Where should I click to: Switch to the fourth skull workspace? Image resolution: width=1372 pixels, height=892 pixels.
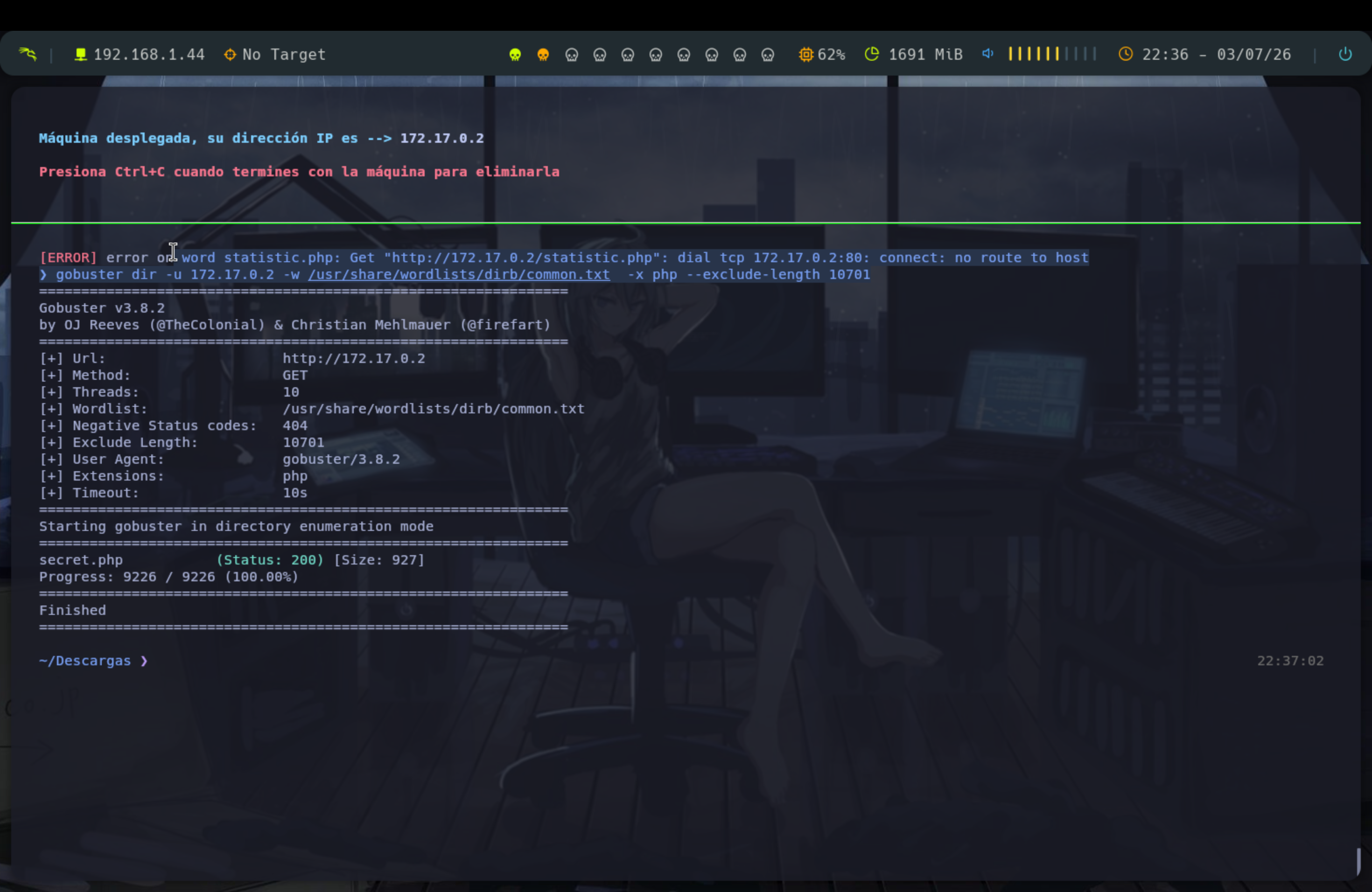600,55
